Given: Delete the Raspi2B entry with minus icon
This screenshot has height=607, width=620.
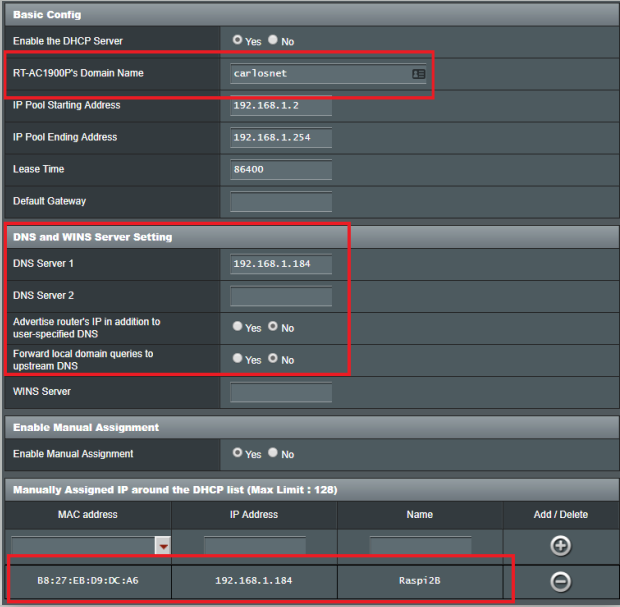Looking at the screenshot, I should click(x=561, y=582).
